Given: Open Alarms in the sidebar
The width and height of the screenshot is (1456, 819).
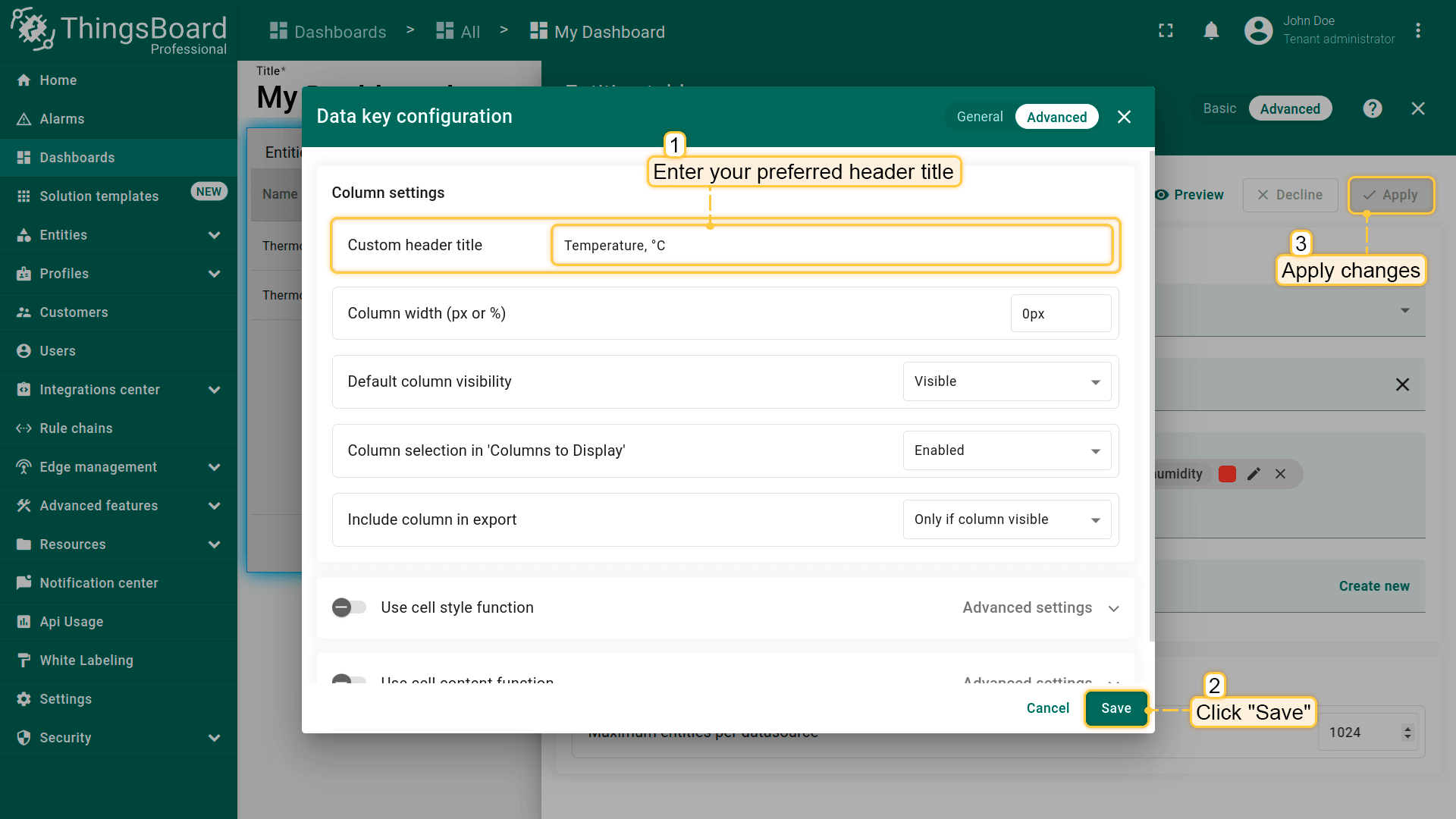Looking at the screenshot, I should coord(62,119).
